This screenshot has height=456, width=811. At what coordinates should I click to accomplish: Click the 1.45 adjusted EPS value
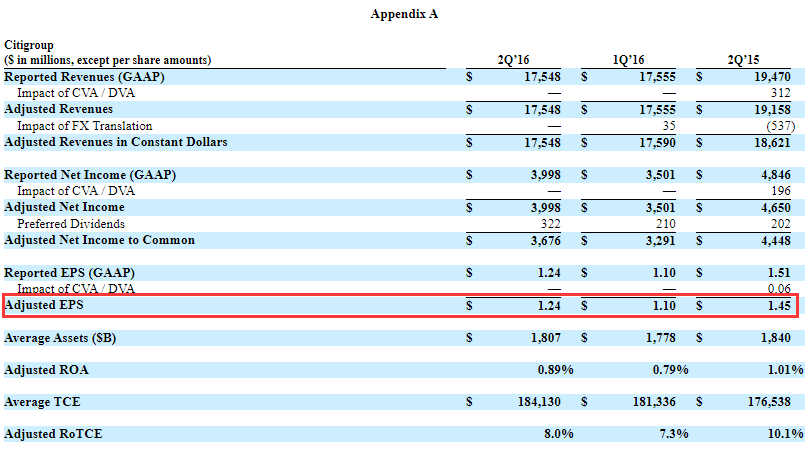(x=779, y=306)
